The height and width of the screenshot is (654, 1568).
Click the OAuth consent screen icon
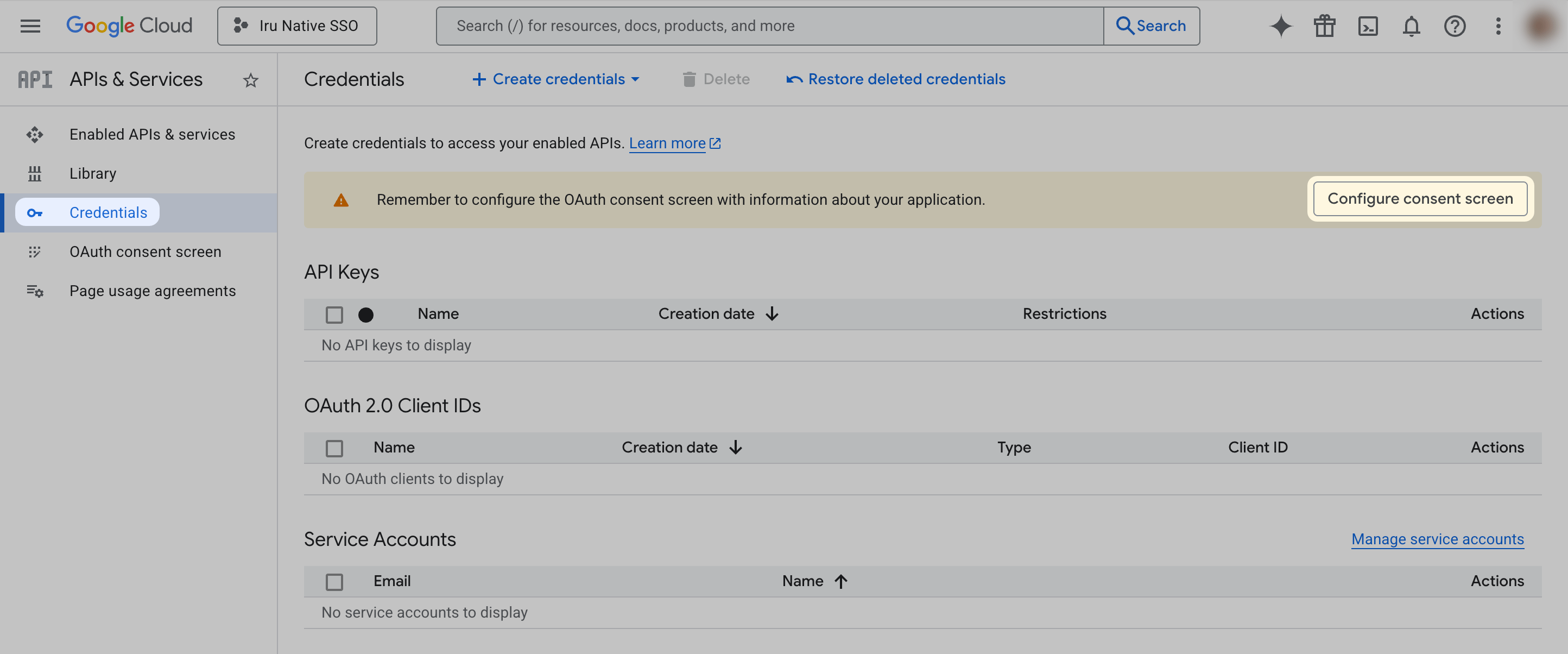click(35, 251)
